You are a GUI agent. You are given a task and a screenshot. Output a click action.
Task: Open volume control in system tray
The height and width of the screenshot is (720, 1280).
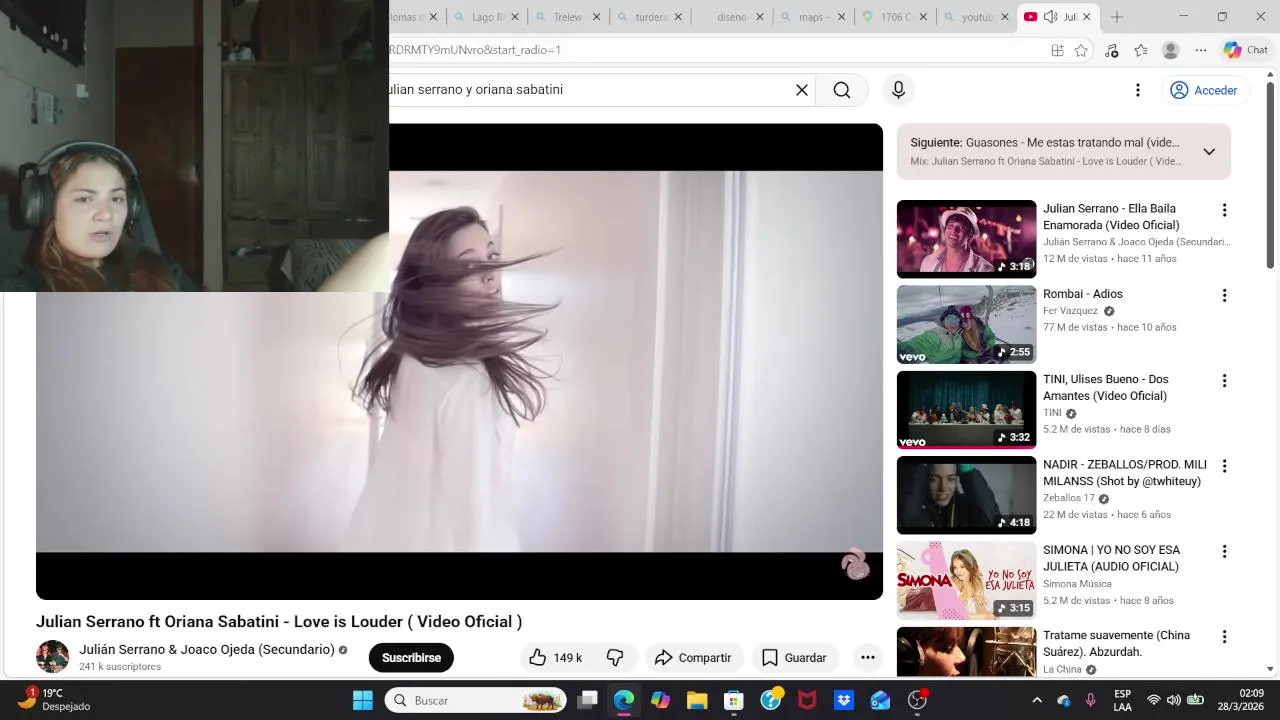[1174, 700]
